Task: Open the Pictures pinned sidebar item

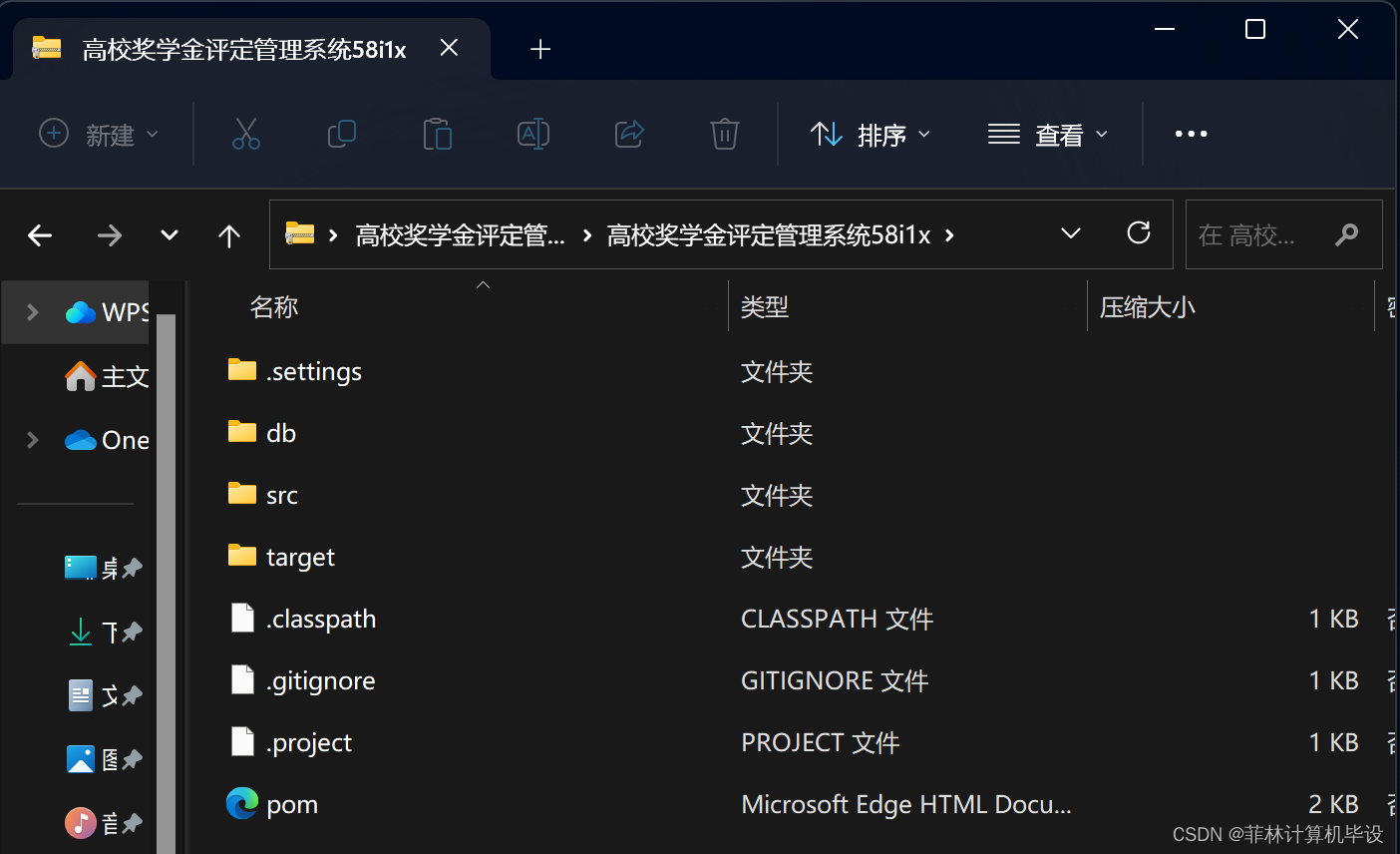Action: point(104,759)
